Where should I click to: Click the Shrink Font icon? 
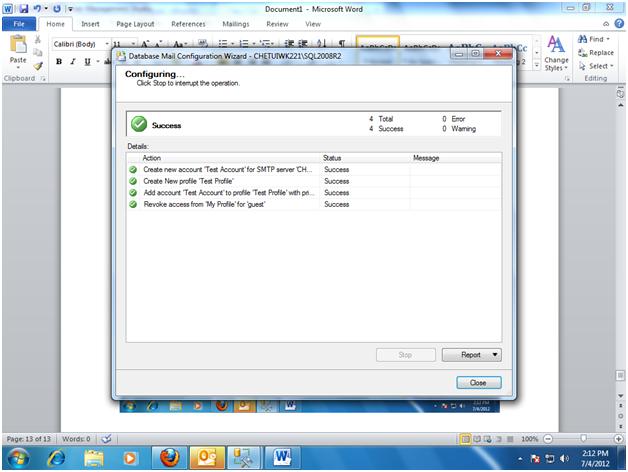[x=158, y=44]
